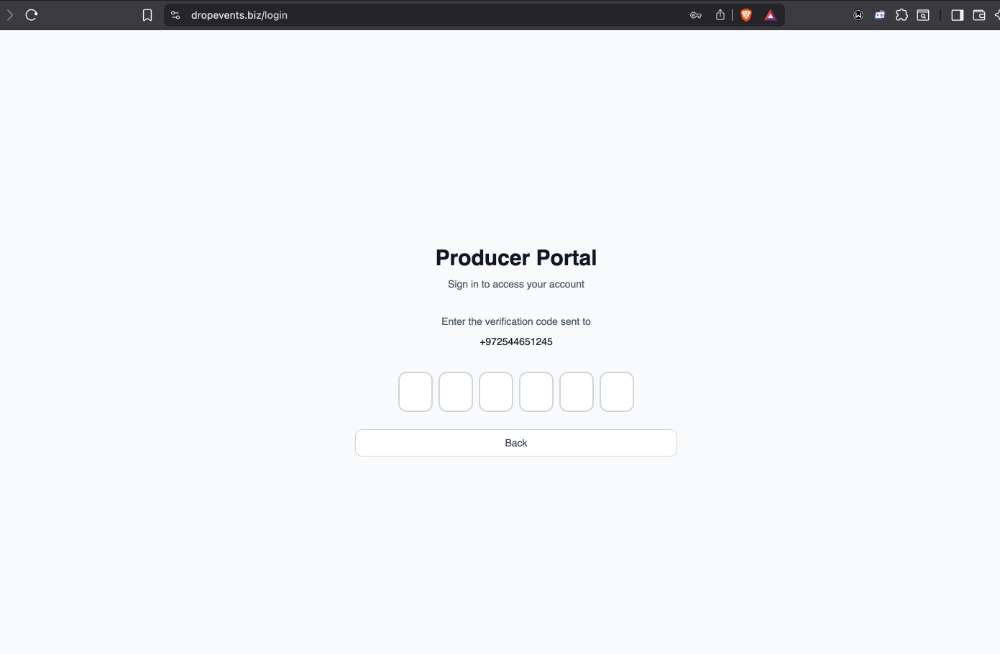Image resolution: width=1000 pixels, height=654 pixels.
Task: Click the share icon in address bar
Action: point(720,15)
